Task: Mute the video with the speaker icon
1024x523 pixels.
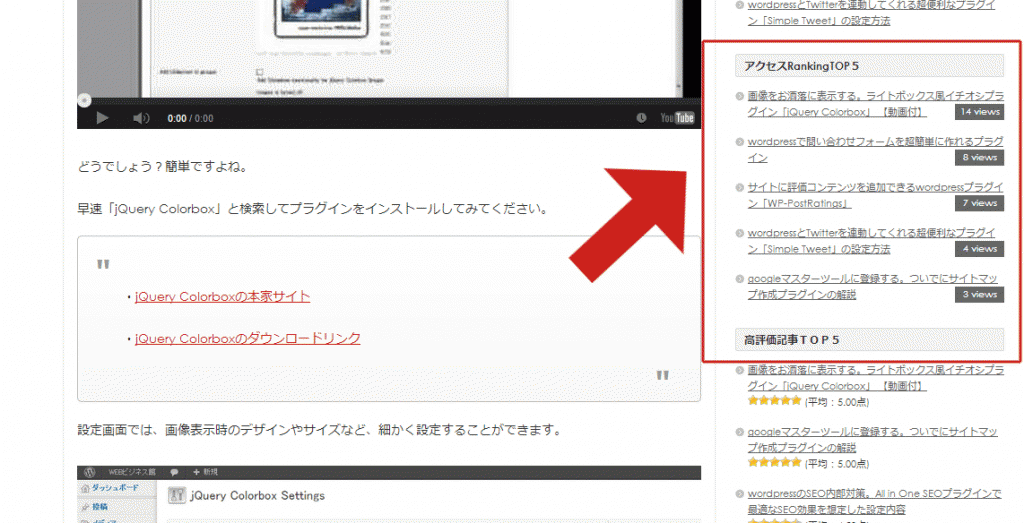Action: pos(141,118)
